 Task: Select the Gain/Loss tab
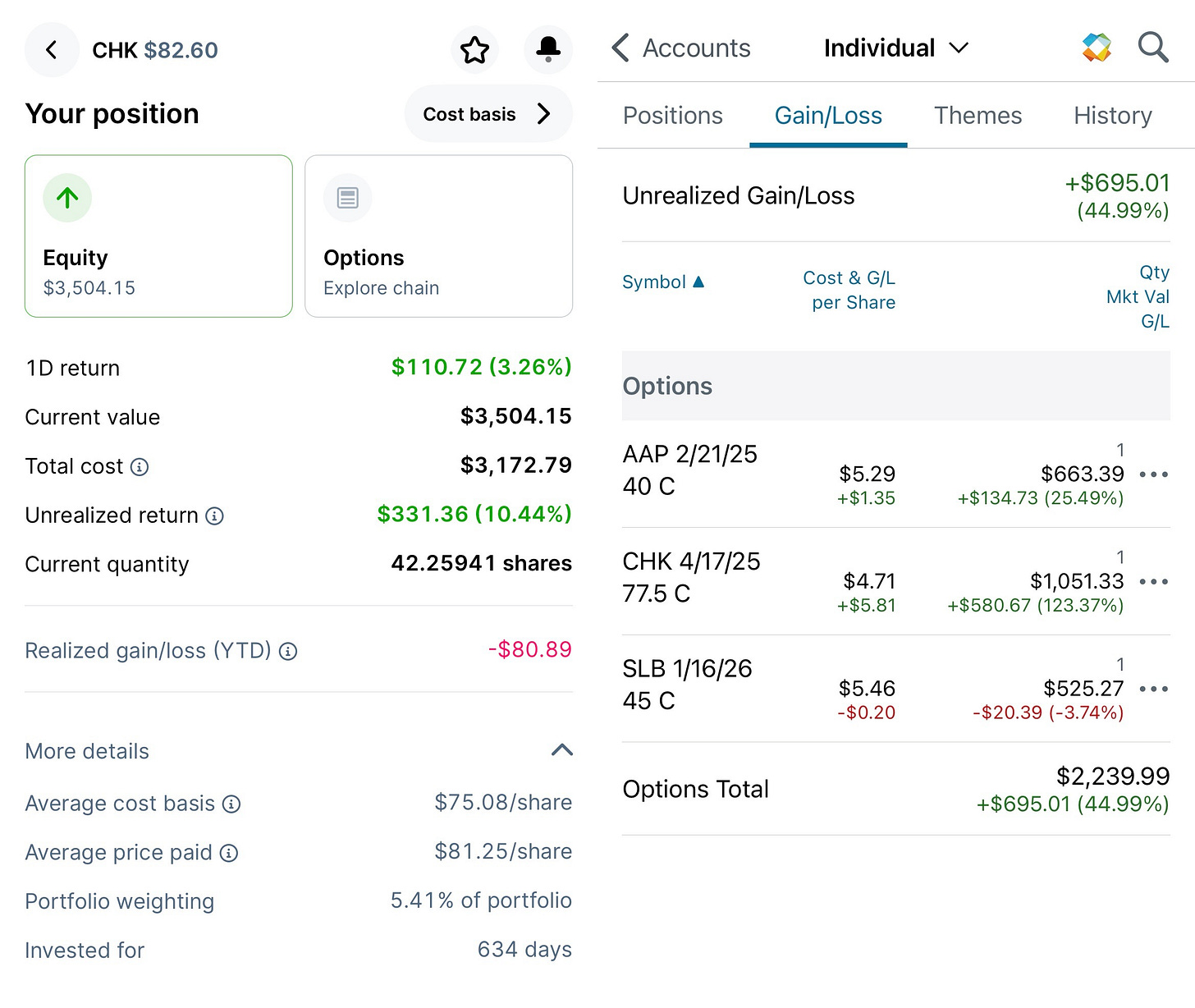point(828,116)
